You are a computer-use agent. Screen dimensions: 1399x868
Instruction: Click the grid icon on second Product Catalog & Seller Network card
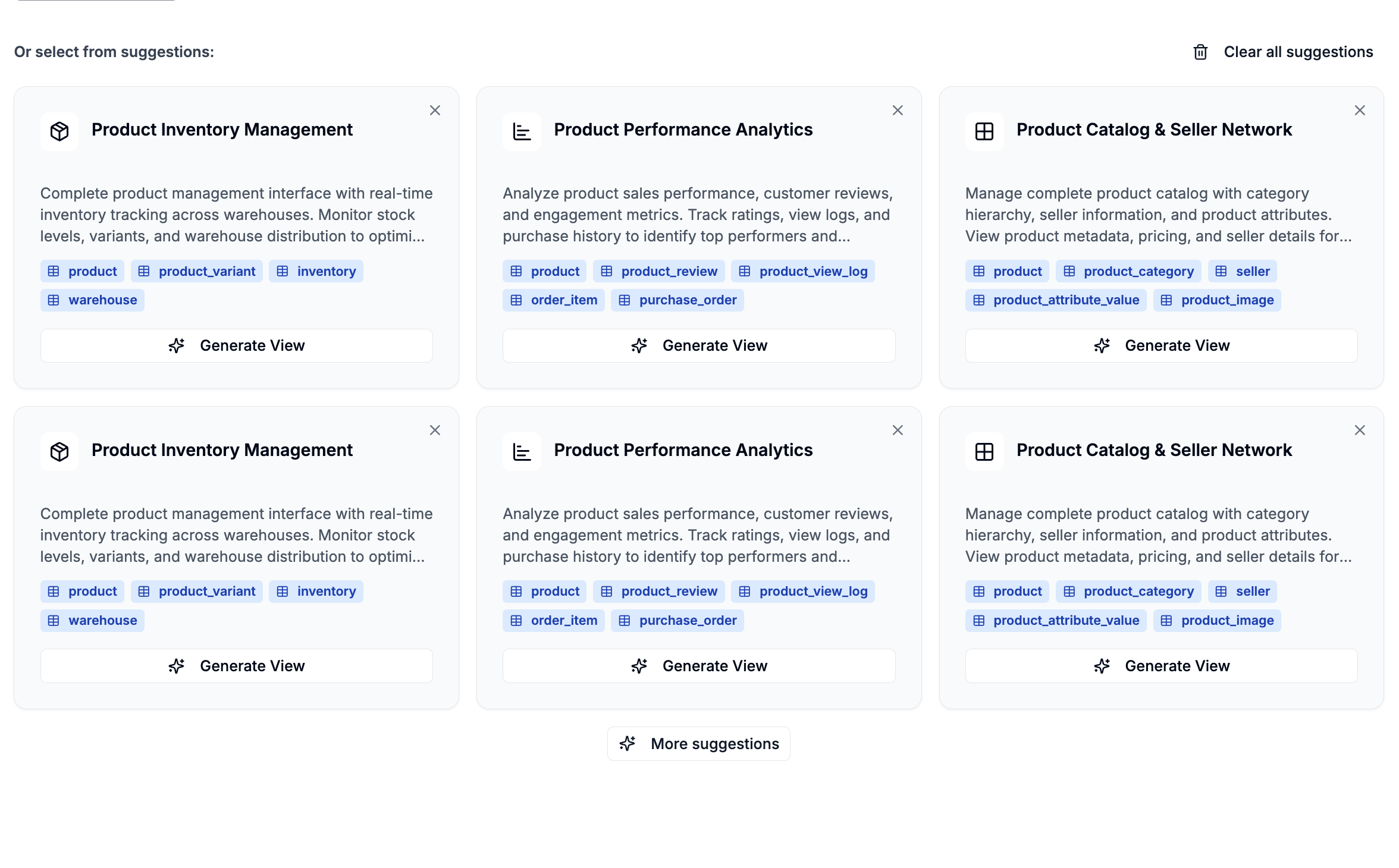(984, 451)
